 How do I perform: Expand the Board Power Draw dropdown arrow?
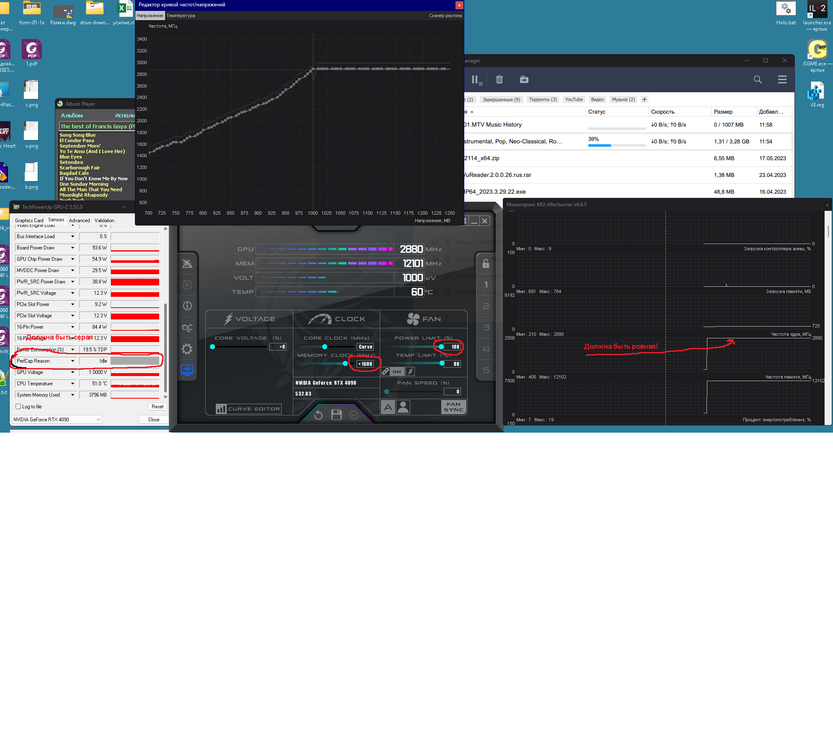(x=73, y=248)
